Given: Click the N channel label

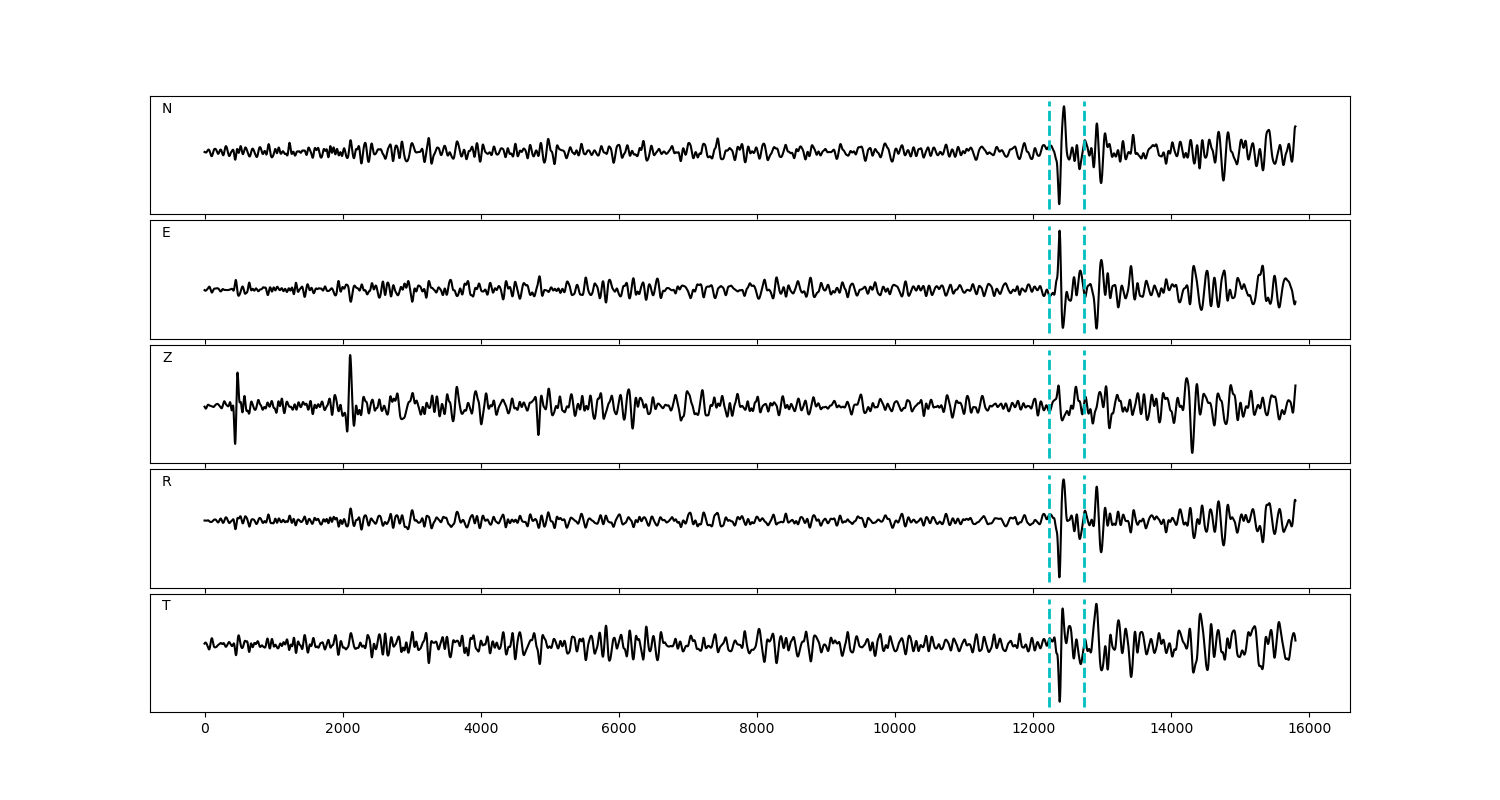Looking at the screenshot, I should pyautogui.click(x=167, y=109).
